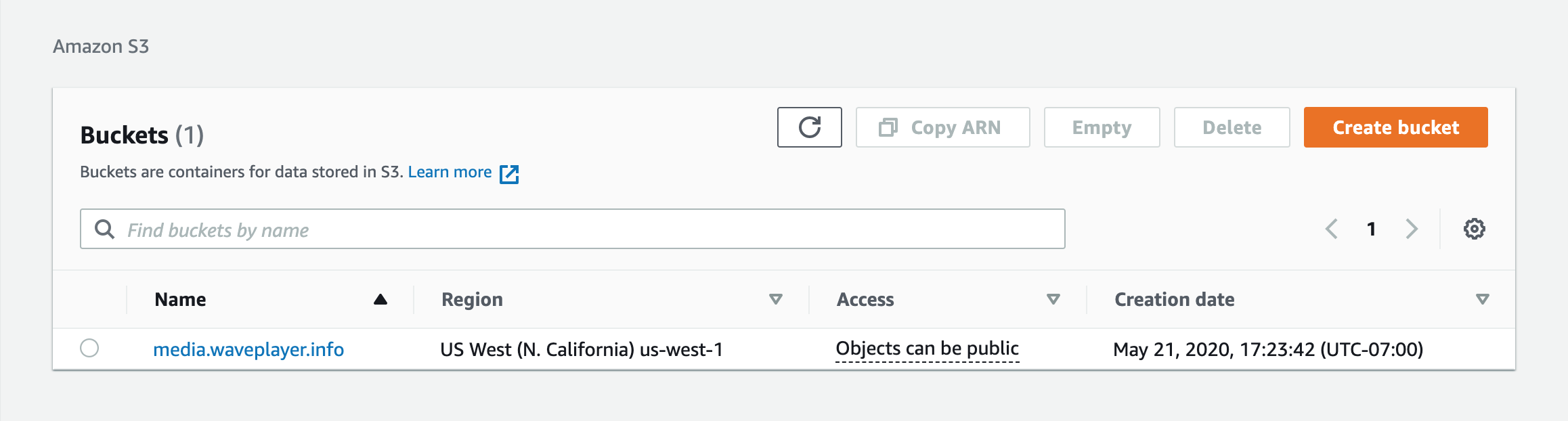
Task: Sort by Access column arrow
Action: [x=1053, y=299]
